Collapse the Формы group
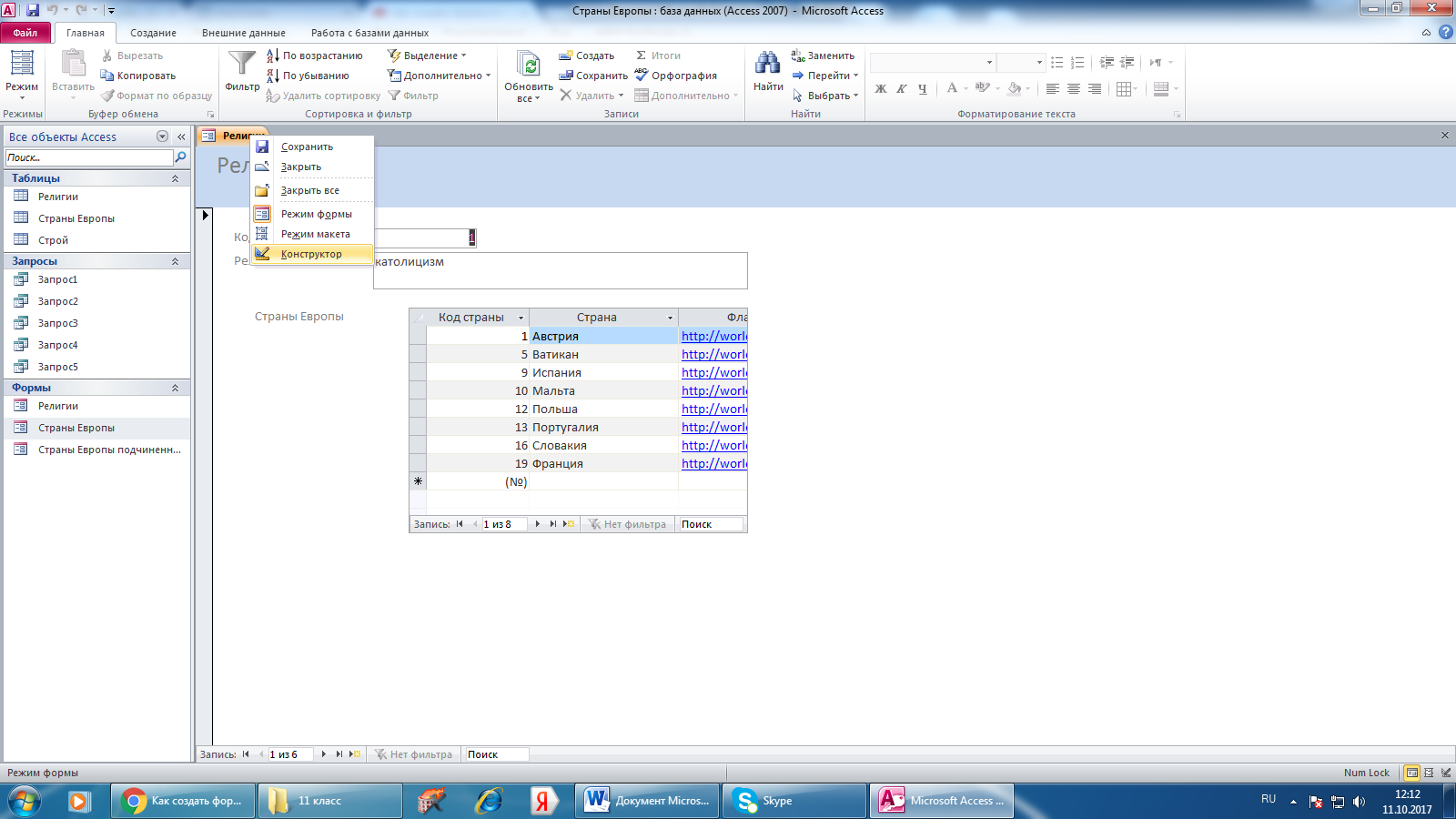 pos(175,388)
